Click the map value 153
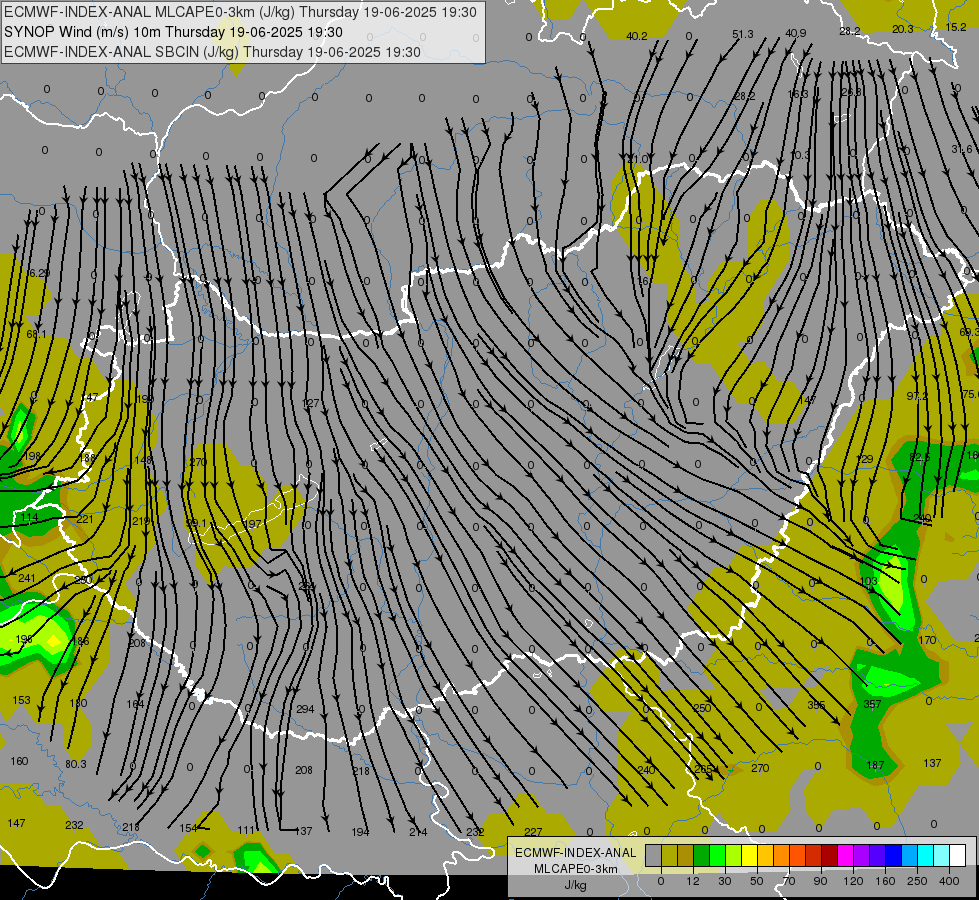The width and height of the screenshot is (979, 900). (21, 700)
